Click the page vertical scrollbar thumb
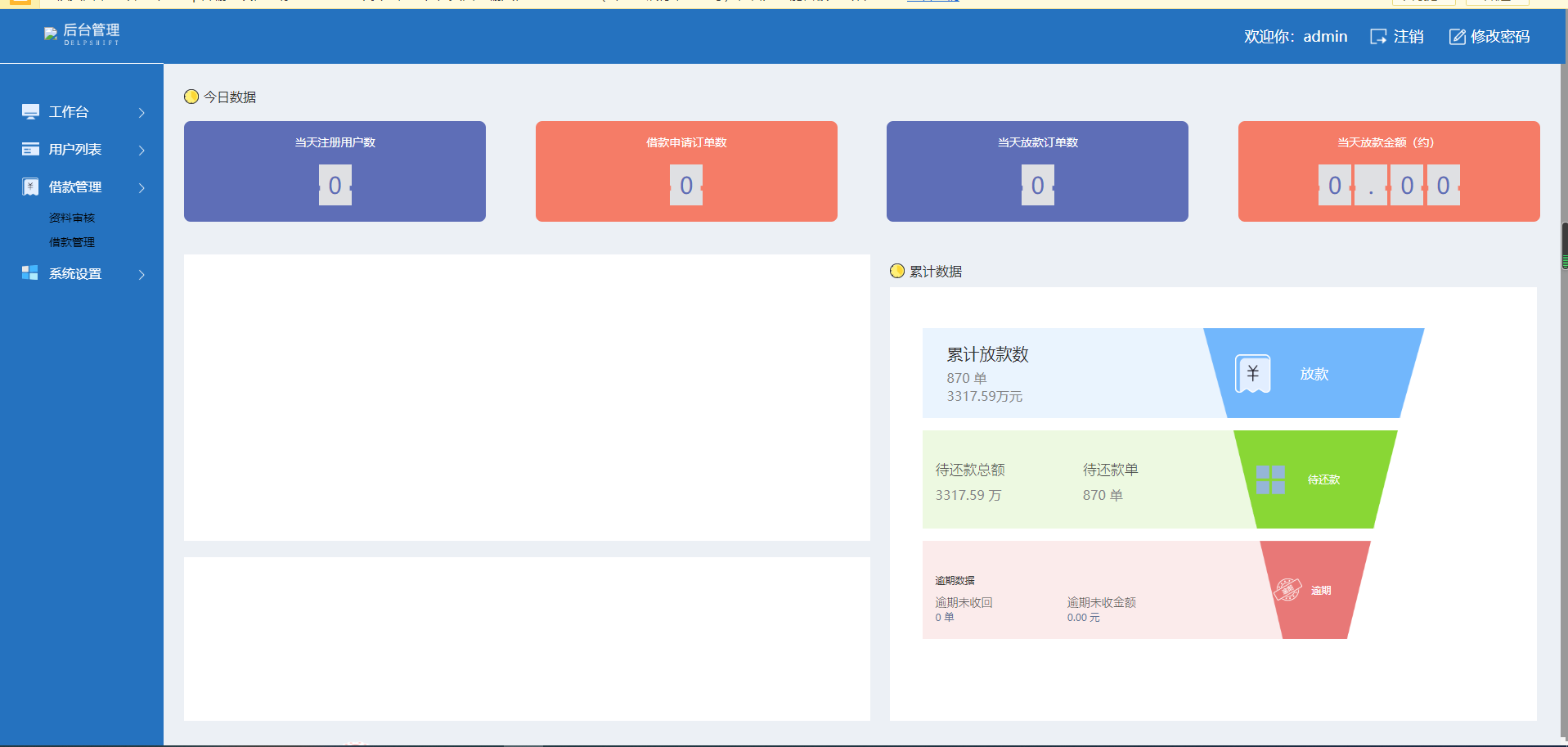The height and width of the screenshot is (747, 1568). pyautogui.click(x=1565, y=245)
